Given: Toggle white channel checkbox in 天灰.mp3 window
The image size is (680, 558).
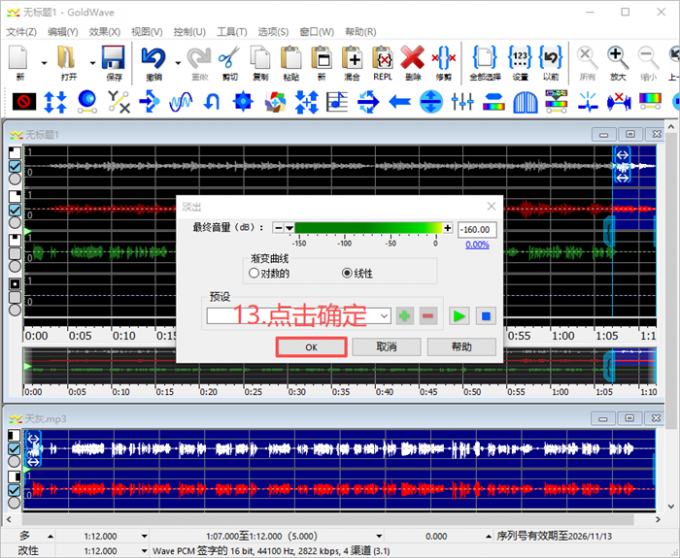Looking at the screenshot, I should [x=14, y=448].
